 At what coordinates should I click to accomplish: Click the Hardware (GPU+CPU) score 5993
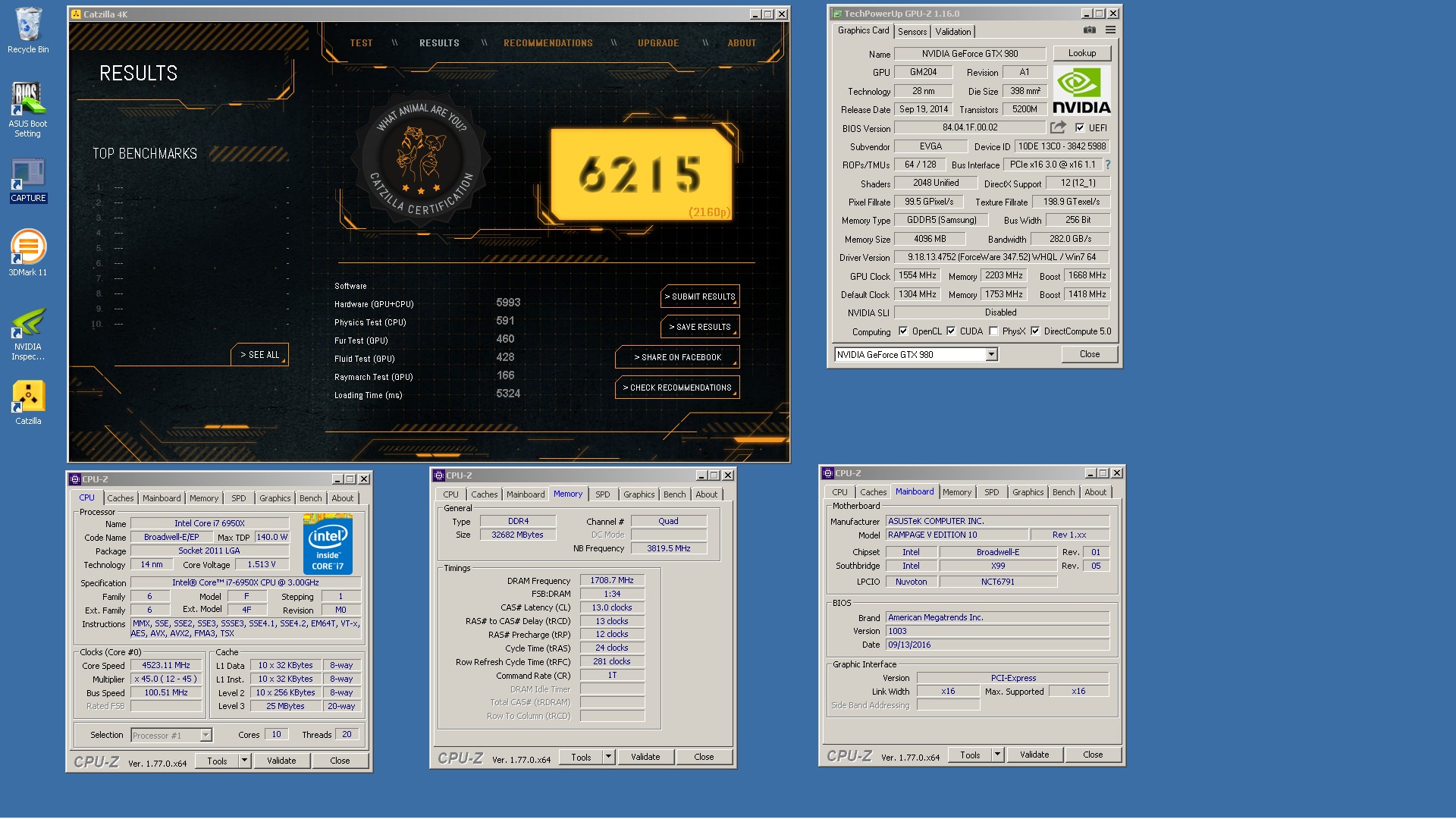point(508,303)
